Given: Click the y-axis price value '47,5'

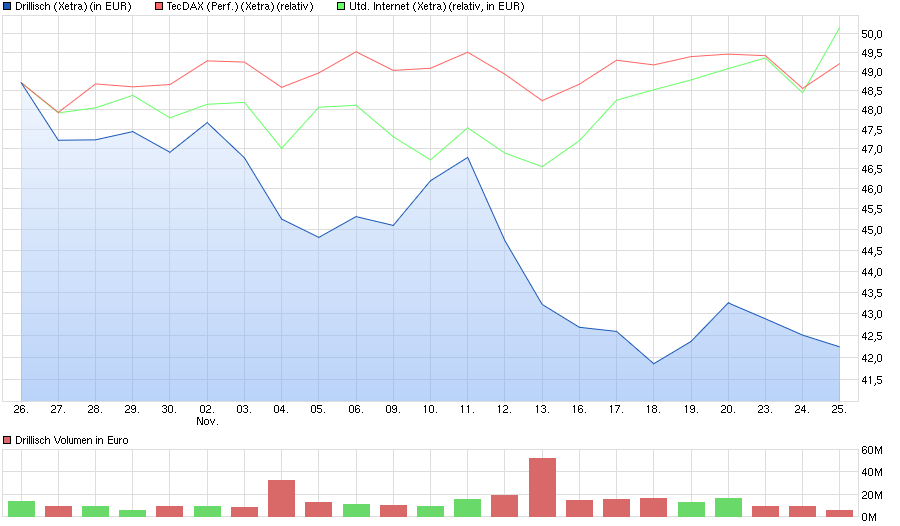Looking at the screenshot, I should click(x=872, y=131).
